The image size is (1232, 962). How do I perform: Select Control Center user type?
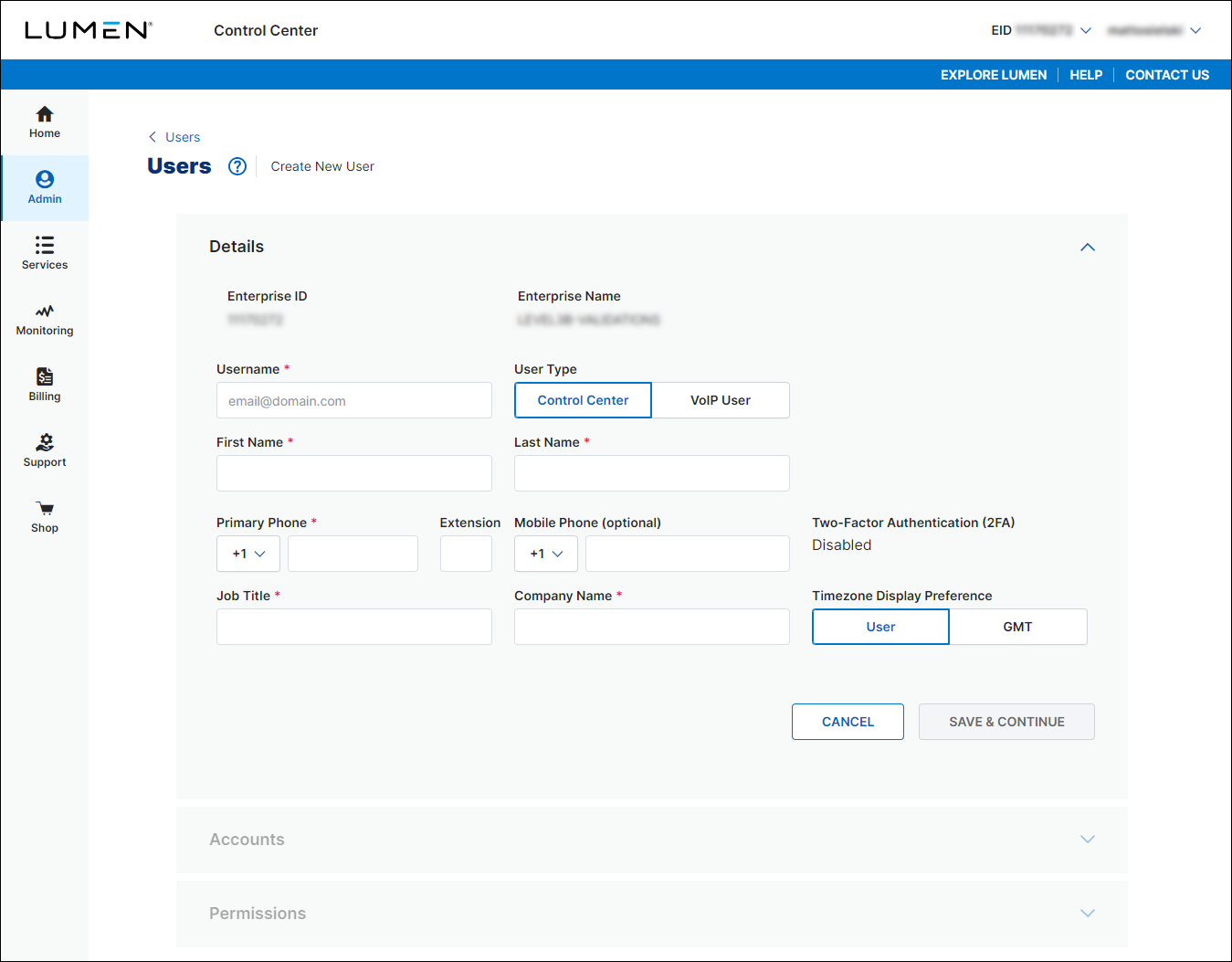point(583,400)
